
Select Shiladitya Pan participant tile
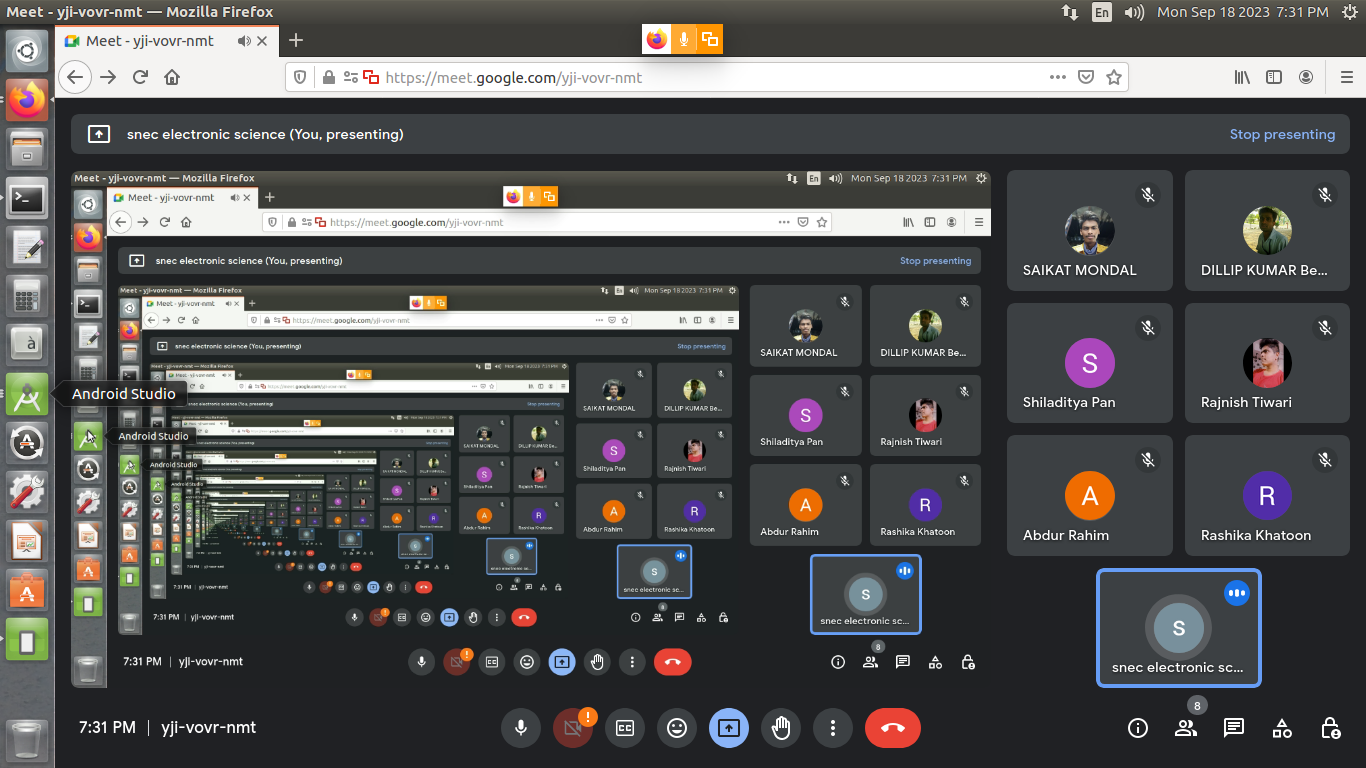(1090, 363)
